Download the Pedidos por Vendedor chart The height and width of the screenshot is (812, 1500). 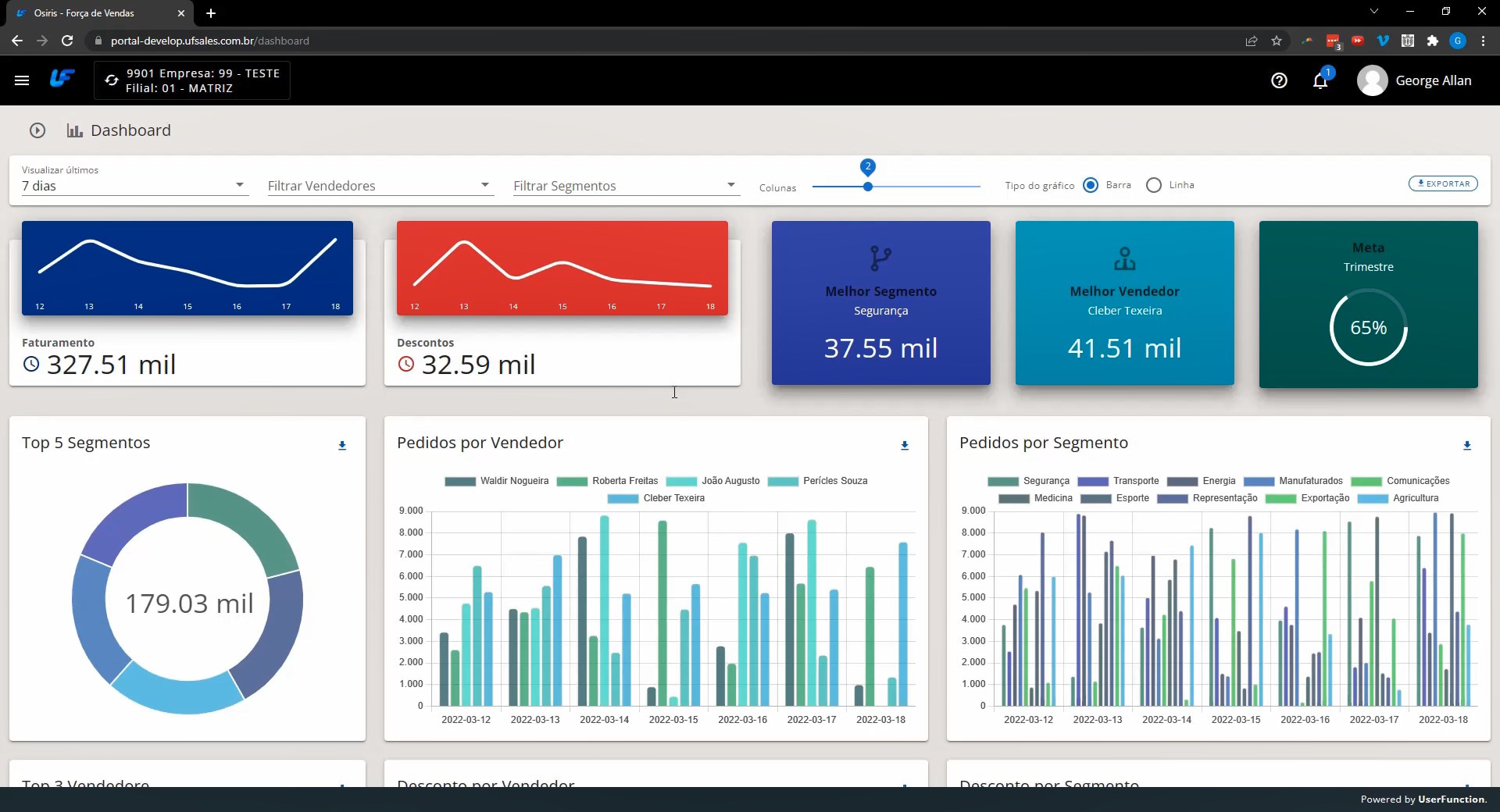(x=905, y=446)
